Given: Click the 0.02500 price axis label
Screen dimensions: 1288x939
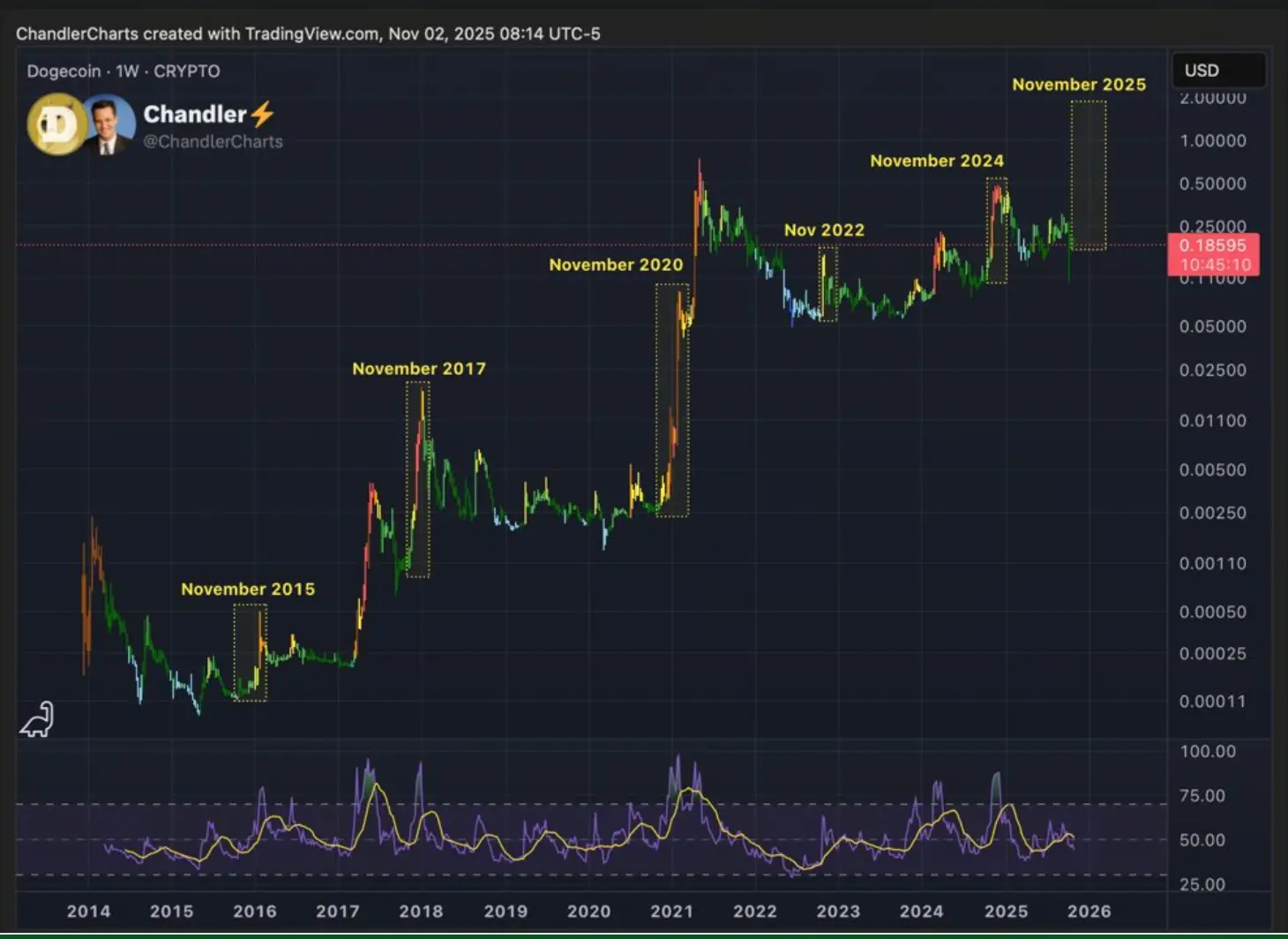Looking at the screenshot, I should 1213,370.
